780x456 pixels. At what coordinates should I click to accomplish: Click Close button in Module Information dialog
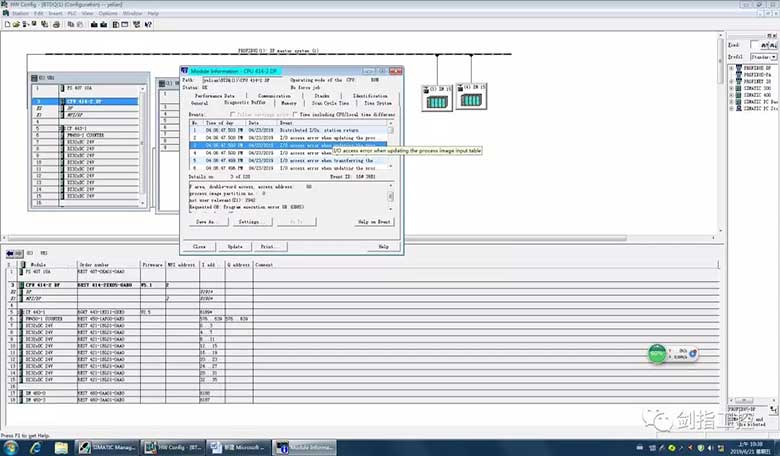pyautogui.click(x=199, y=247)
